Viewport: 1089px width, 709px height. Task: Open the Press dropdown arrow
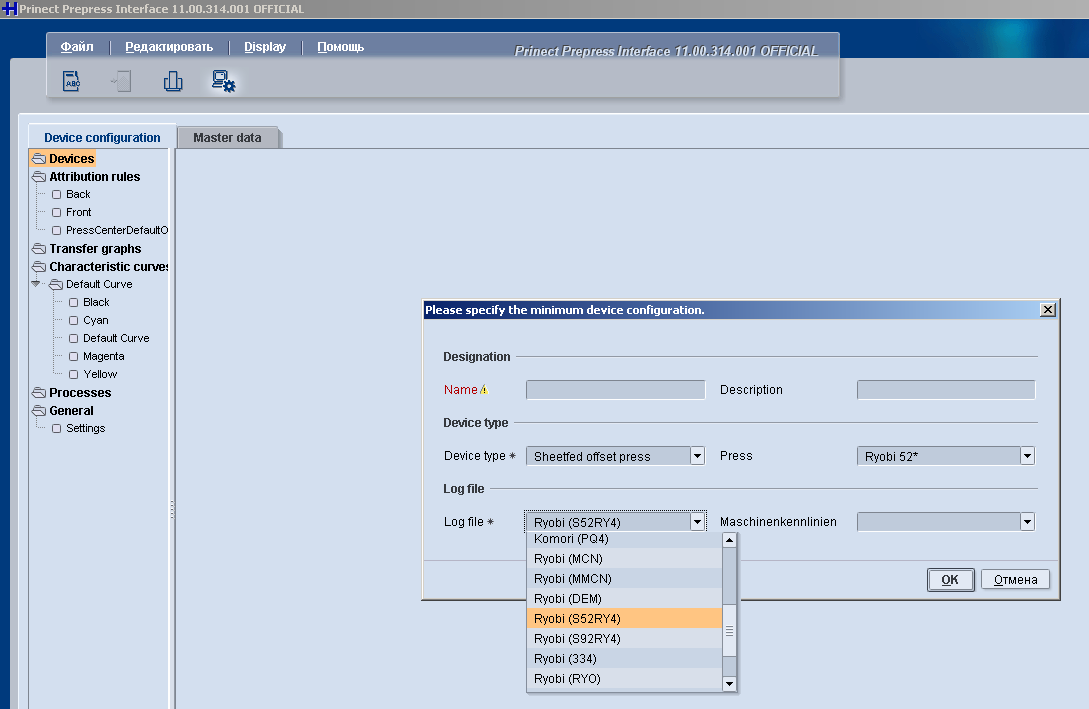coord(1027,456)
